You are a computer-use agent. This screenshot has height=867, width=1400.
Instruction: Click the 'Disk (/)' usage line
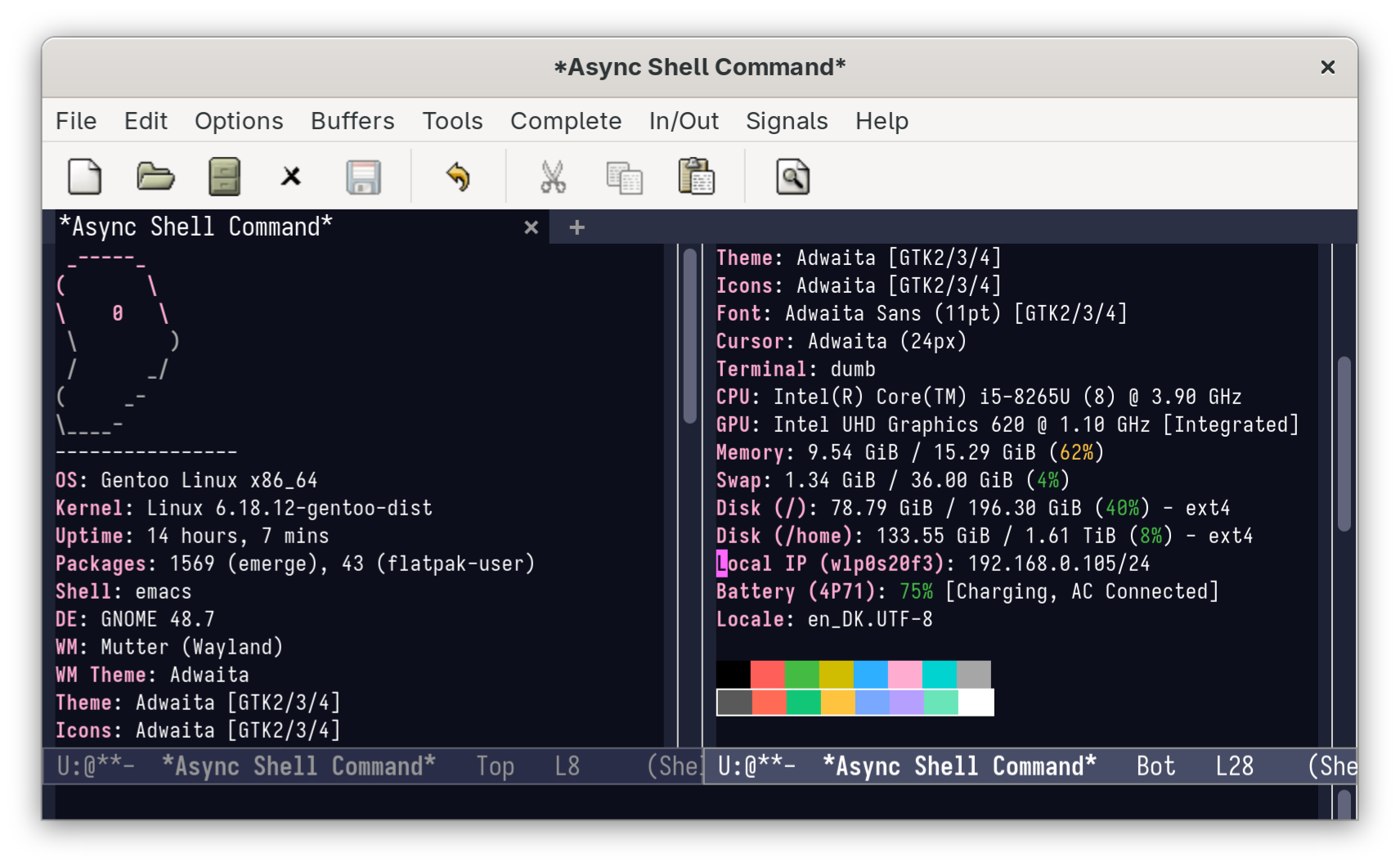click(973, 508)
